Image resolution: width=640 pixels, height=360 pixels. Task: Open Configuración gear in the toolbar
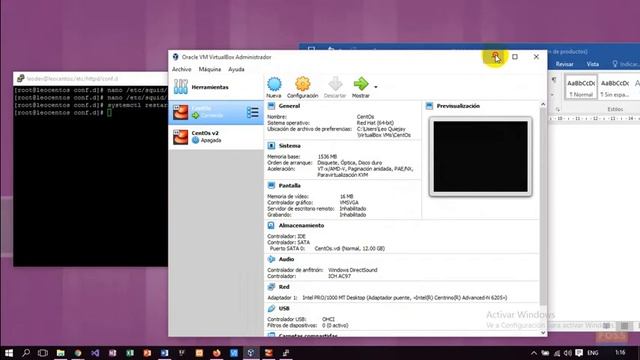click(x=302, y=87)
